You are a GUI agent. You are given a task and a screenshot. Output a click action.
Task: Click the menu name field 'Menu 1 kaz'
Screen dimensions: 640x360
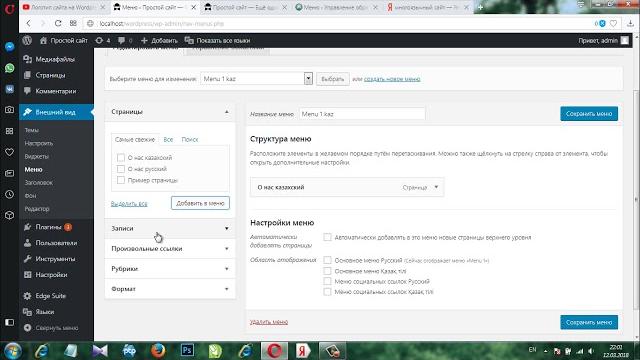362,114
